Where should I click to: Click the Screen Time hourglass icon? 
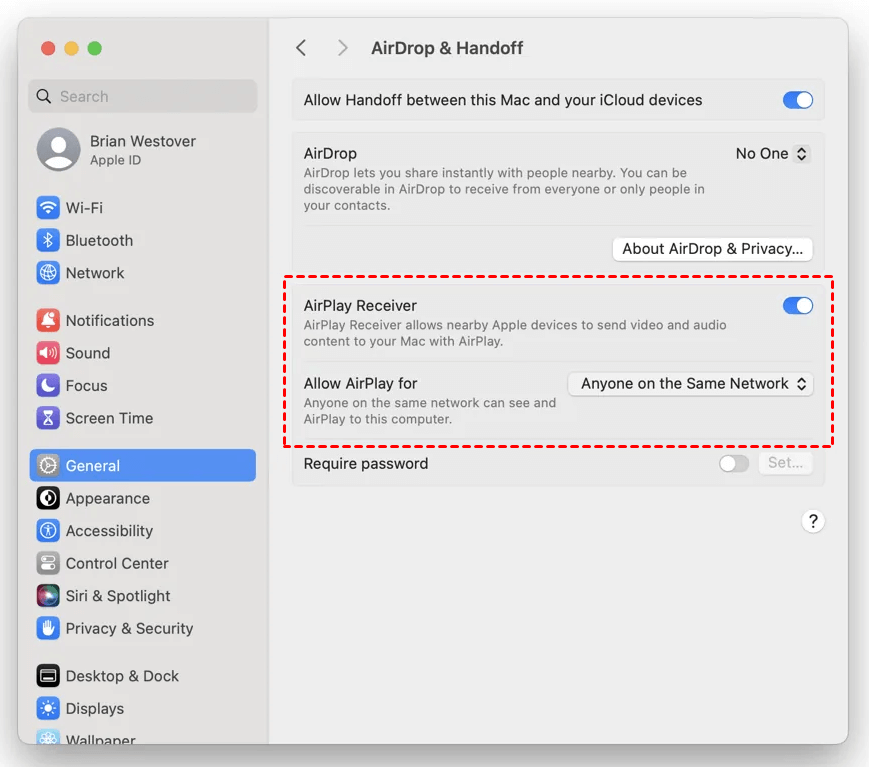pyautogui.click(x=48, y=418)
